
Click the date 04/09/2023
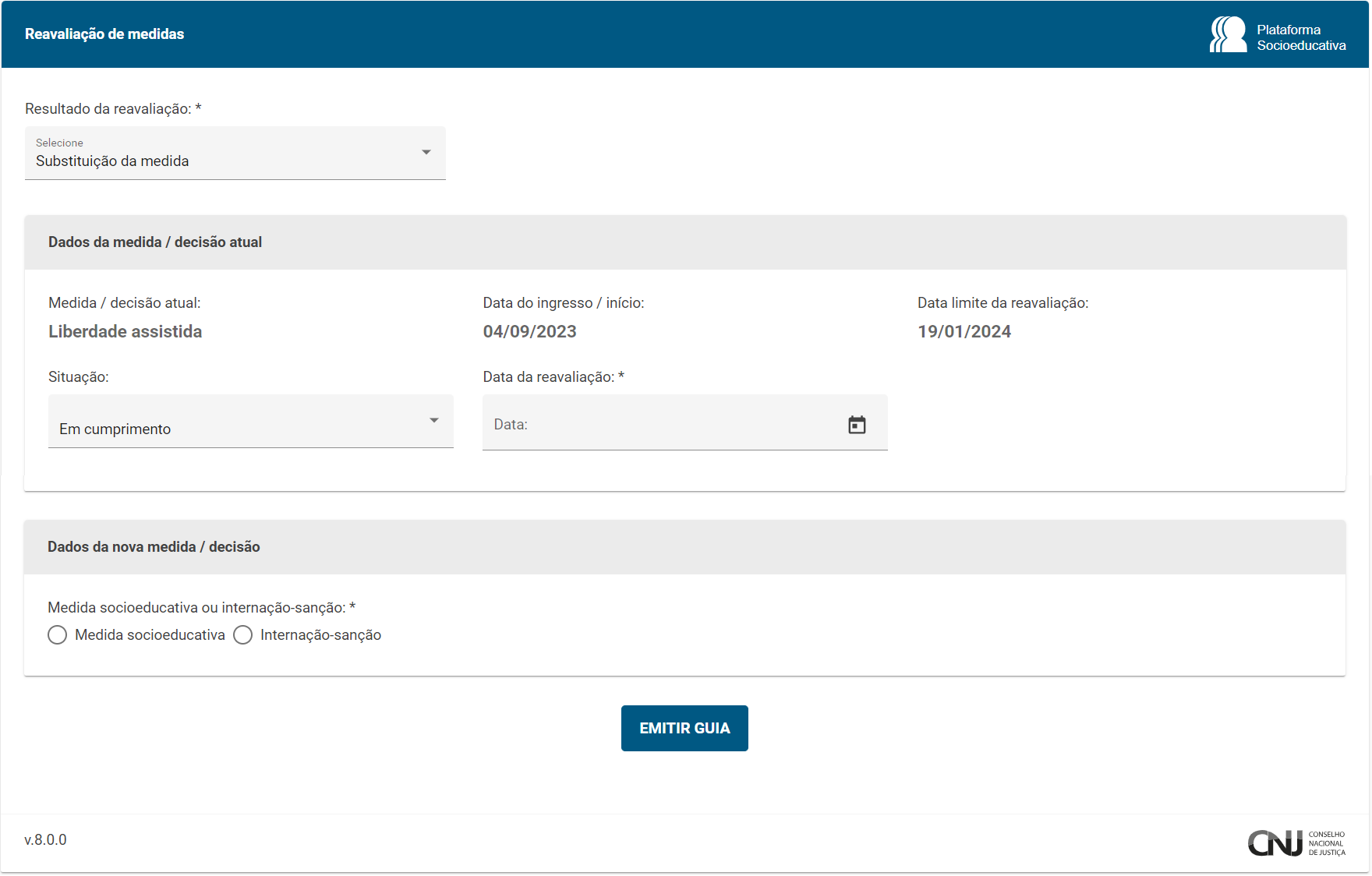point(529,331)
